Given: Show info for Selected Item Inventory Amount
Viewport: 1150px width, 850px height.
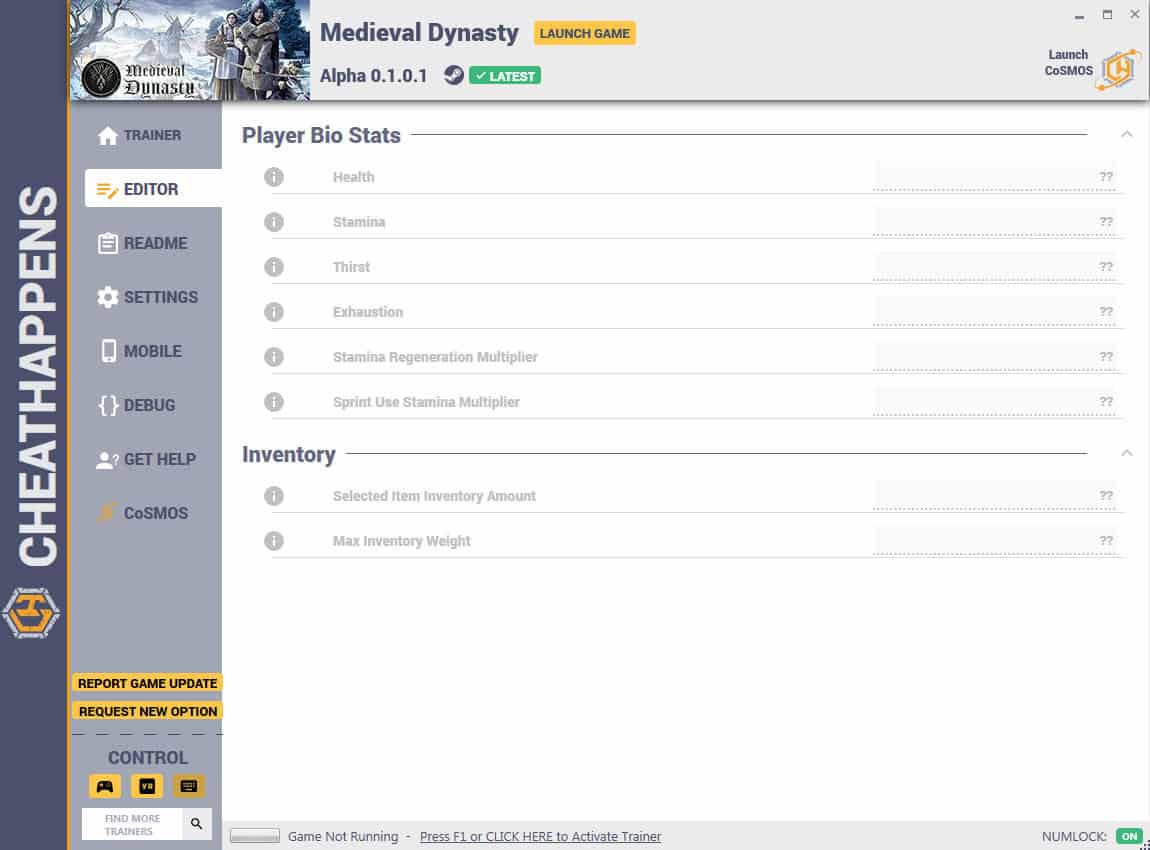Looking at the screenshot, I should pyautogui.click(x=274, y=497).
